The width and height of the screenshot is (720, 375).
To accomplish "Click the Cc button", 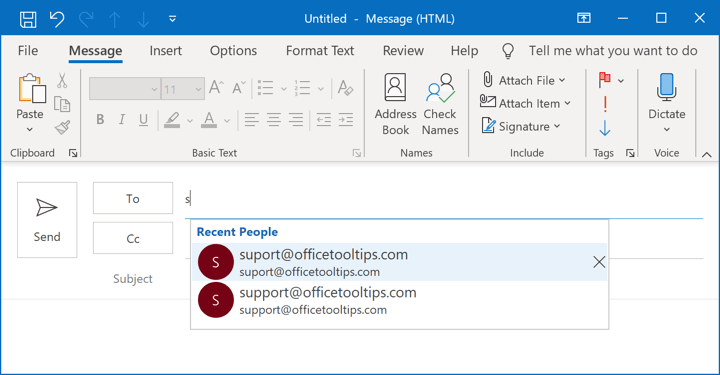I will coord(133,238).
